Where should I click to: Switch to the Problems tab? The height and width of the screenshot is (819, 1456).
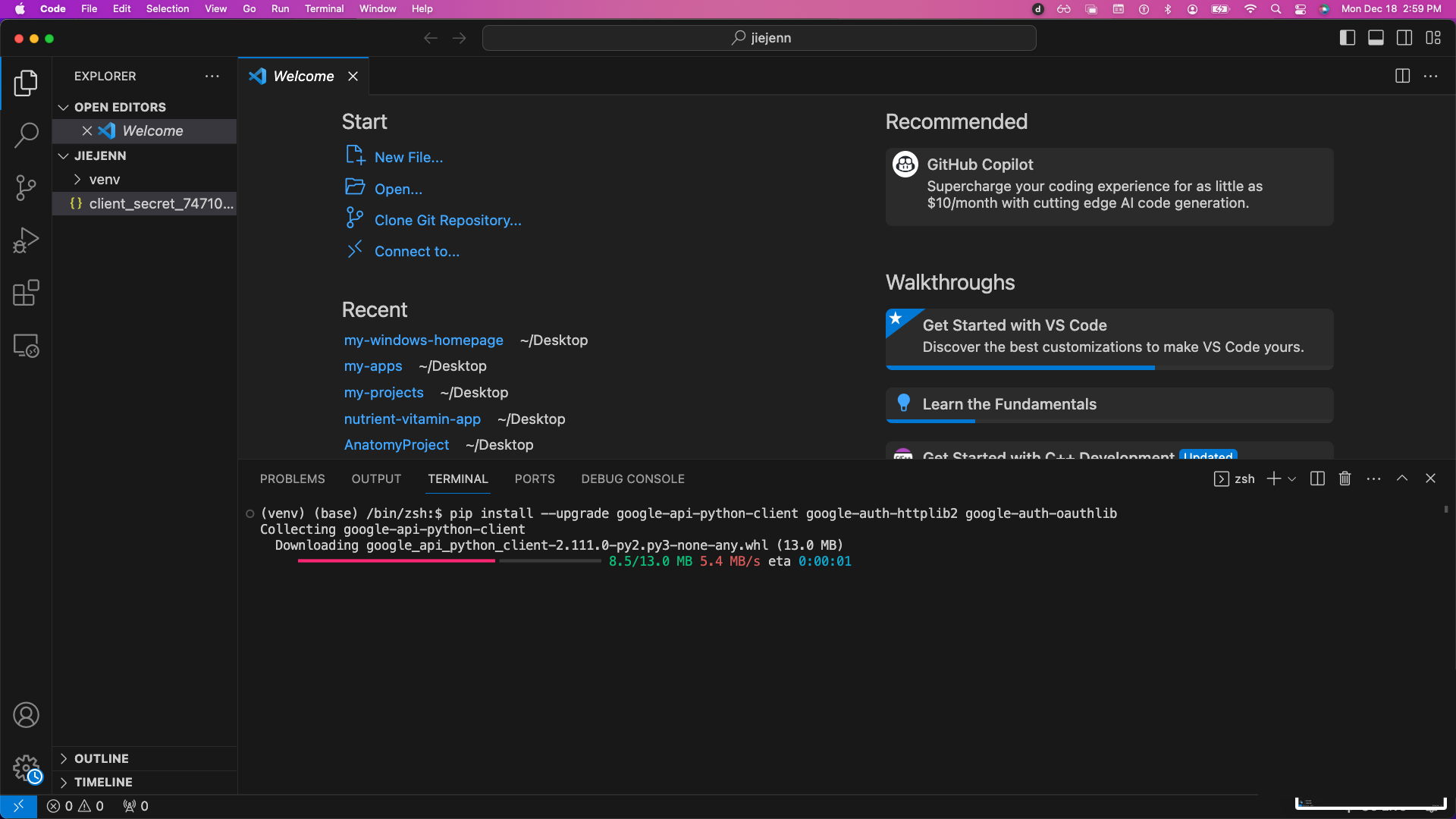coord(292,479)
